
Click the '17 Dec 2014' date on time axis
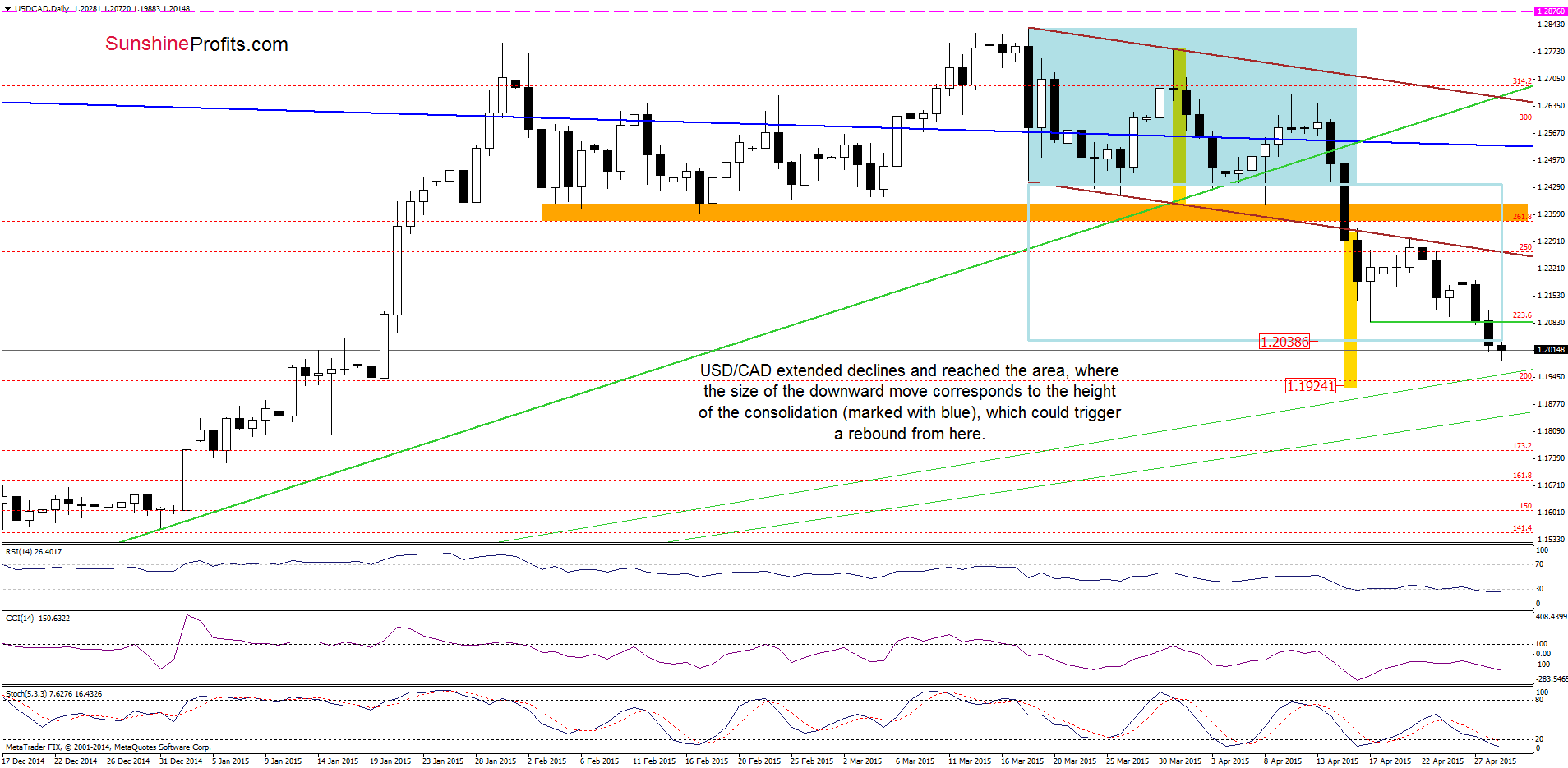(x=23, y=761)
